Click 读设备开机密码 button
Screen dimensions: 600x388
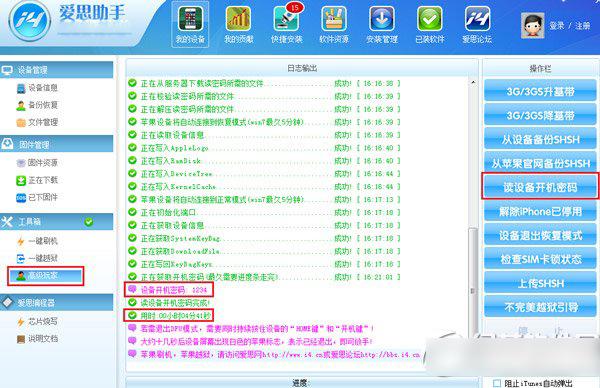point(540,187)
